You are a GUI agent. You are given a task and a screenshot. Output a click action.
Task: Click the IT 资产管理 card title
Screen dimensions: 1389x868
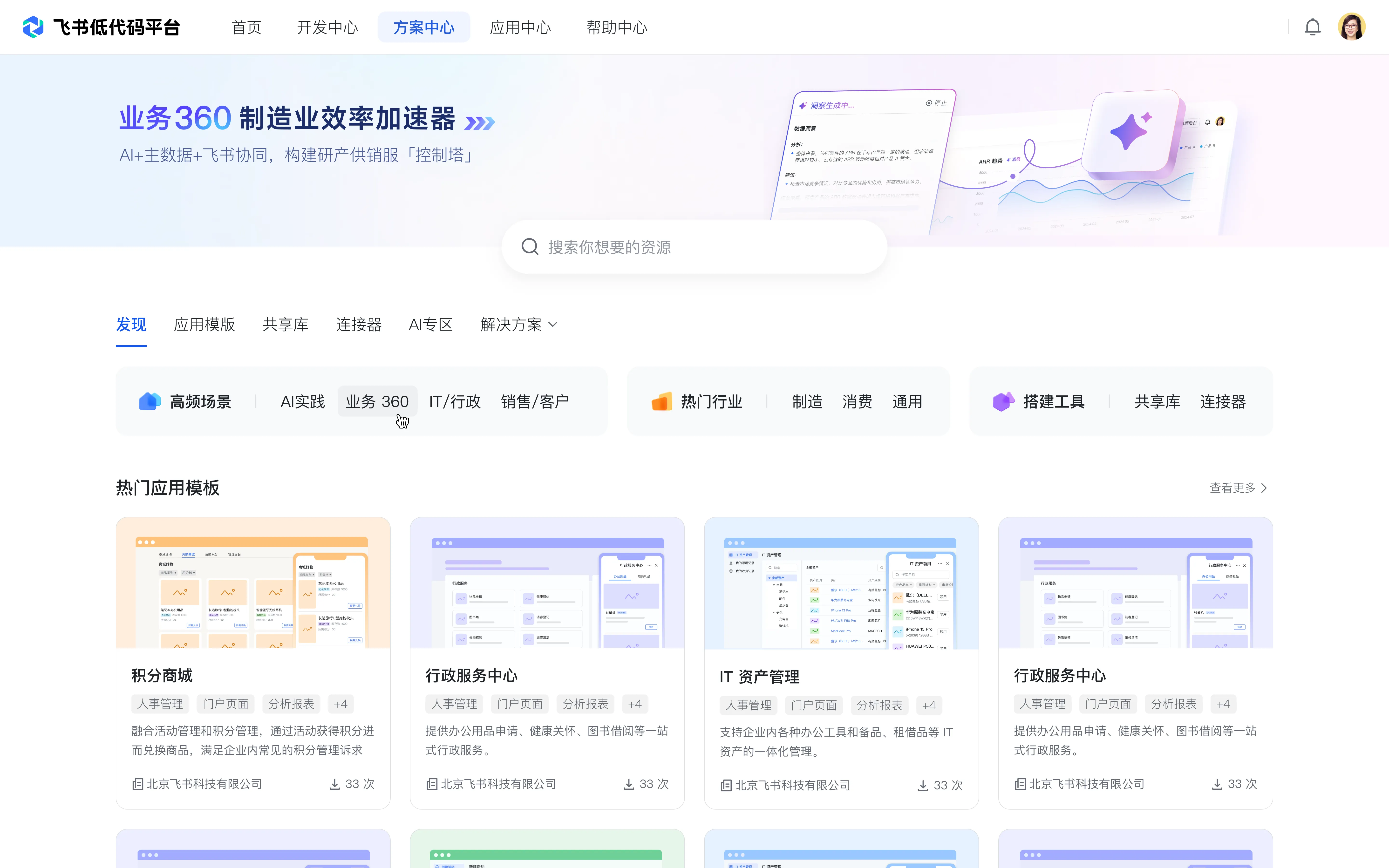pyautogui.click(x=759, y=677)
